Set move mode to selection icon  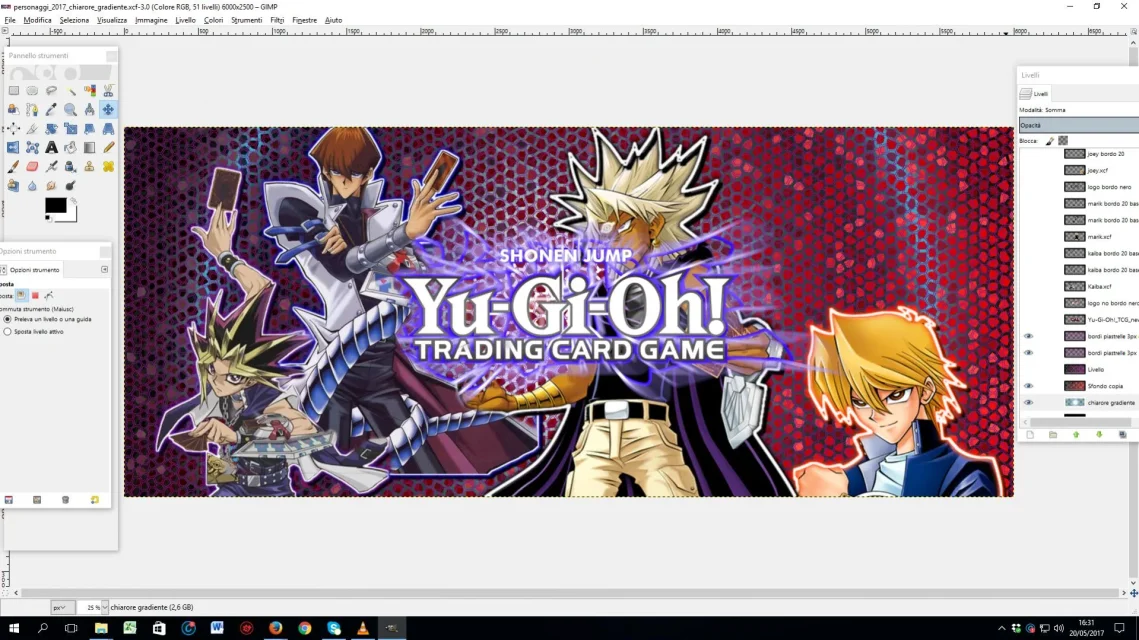[x=35, y=296]
